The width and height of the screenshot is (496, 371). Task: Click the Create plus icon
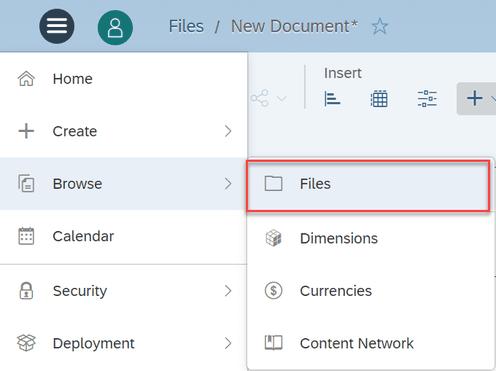pos(26,131)
